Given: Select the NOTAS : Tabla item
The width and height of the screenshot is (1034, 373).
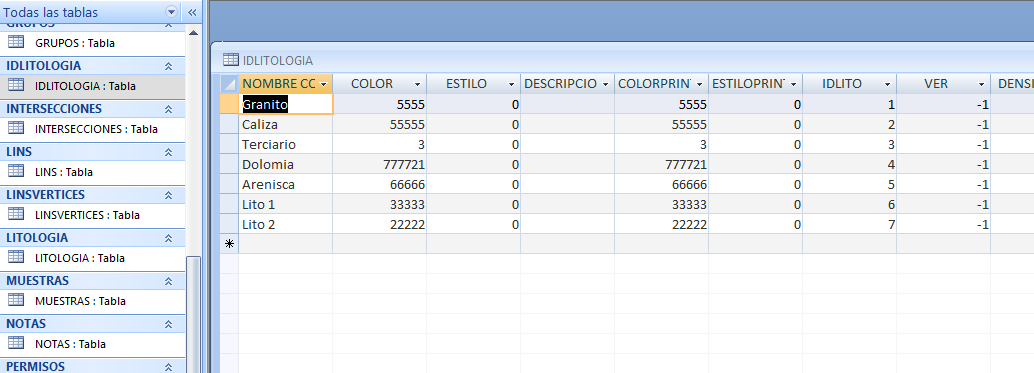Looking at the screenshot, I should pyautogui.click(x=93, y=343).
